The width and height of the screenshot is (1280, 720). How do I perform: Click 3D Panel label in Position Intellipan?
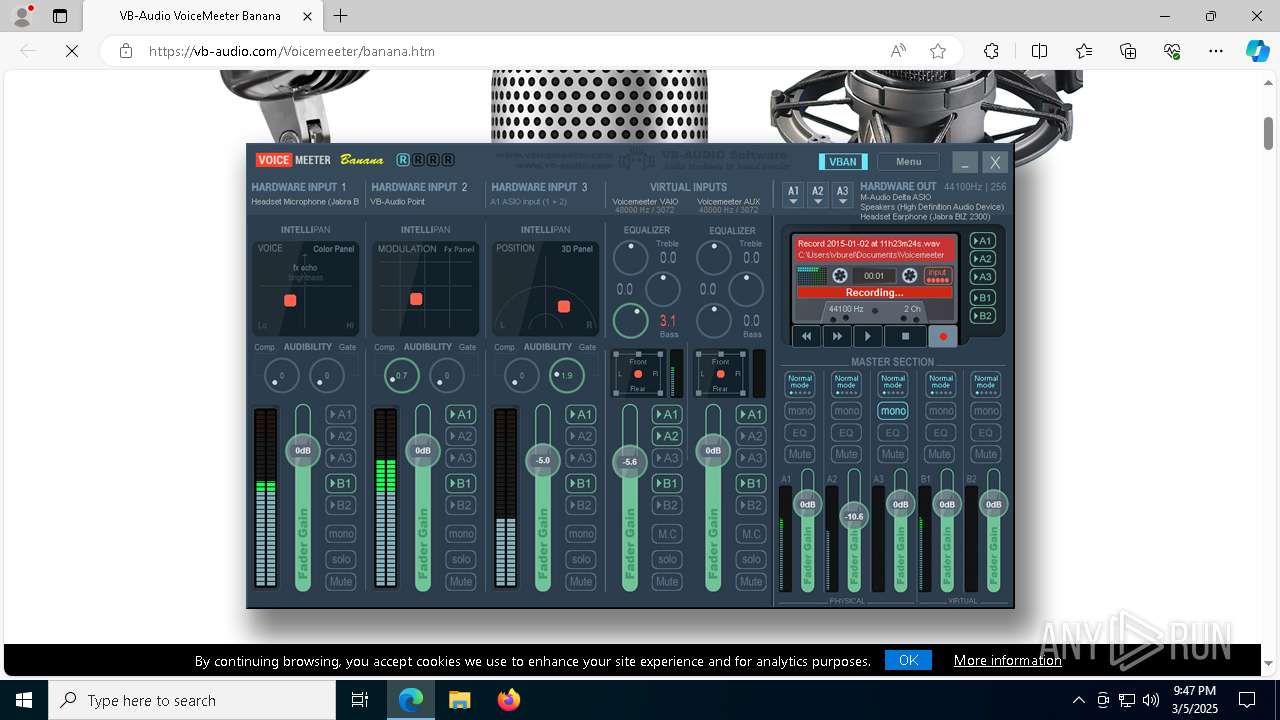577,249
